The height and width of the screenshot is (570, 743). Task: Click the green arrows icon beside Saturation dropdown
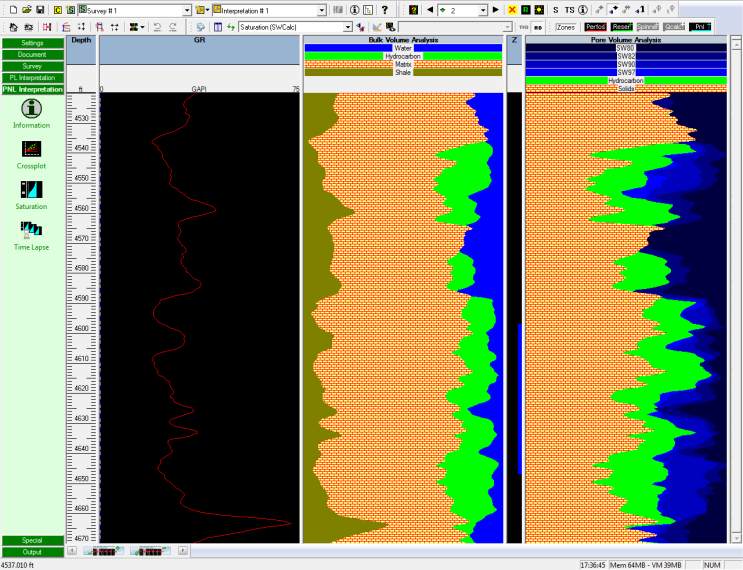coord(231,27)
